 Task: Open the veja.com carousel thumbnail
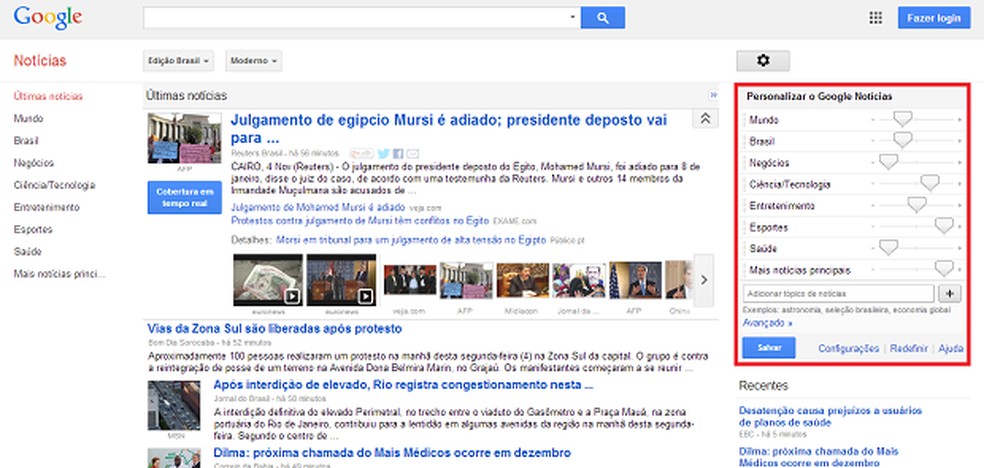(x=410, y=280)
